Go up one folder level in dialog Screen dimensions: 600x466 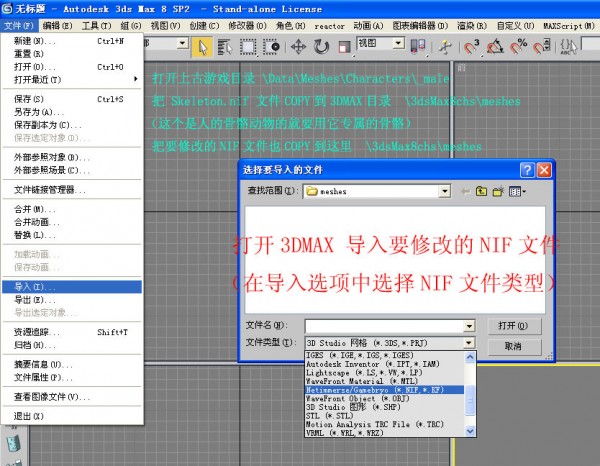pyautogui.click(x=481, y=191)
